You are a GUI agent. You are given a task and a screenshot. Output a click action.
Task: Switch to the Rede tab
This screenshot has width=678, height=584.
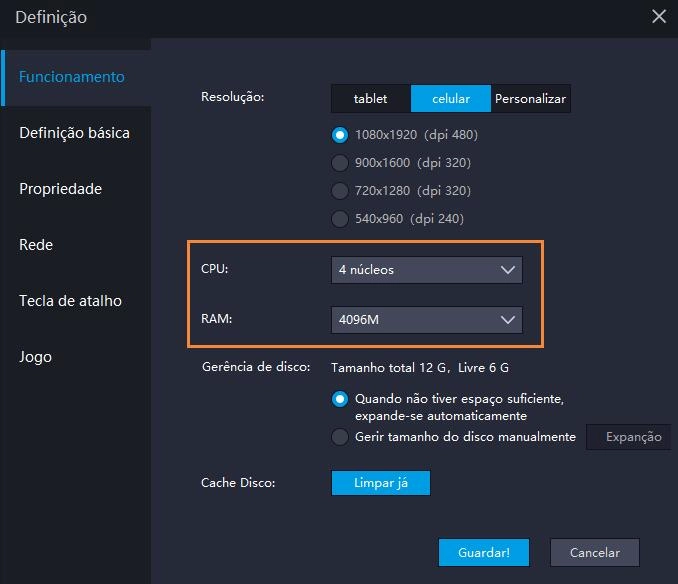36,245
